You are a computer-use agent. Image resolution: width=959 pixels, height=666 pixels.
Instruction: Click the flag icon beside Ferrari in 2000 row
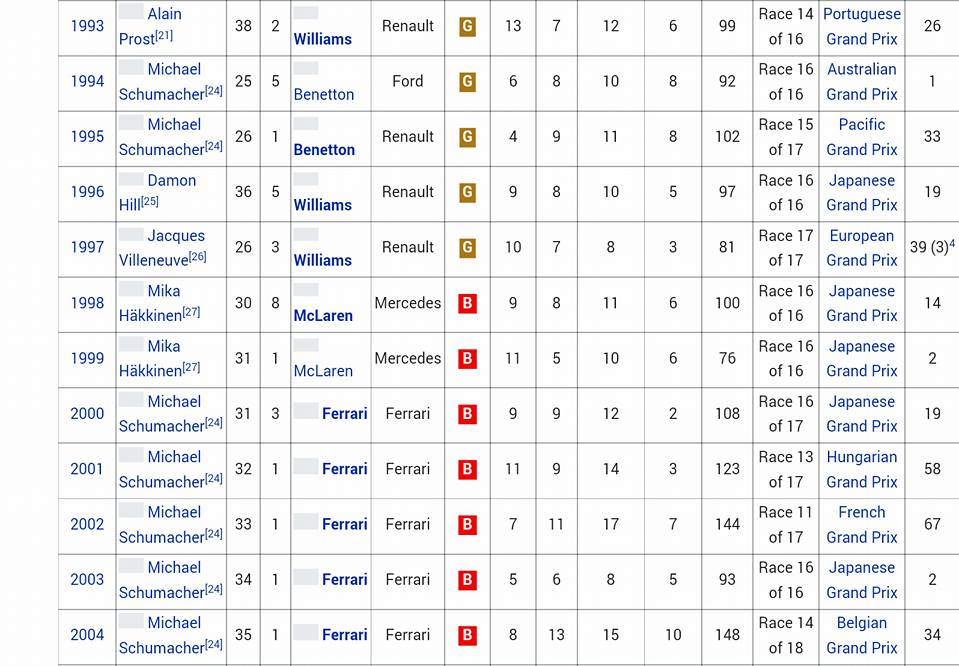click(306, 412)
